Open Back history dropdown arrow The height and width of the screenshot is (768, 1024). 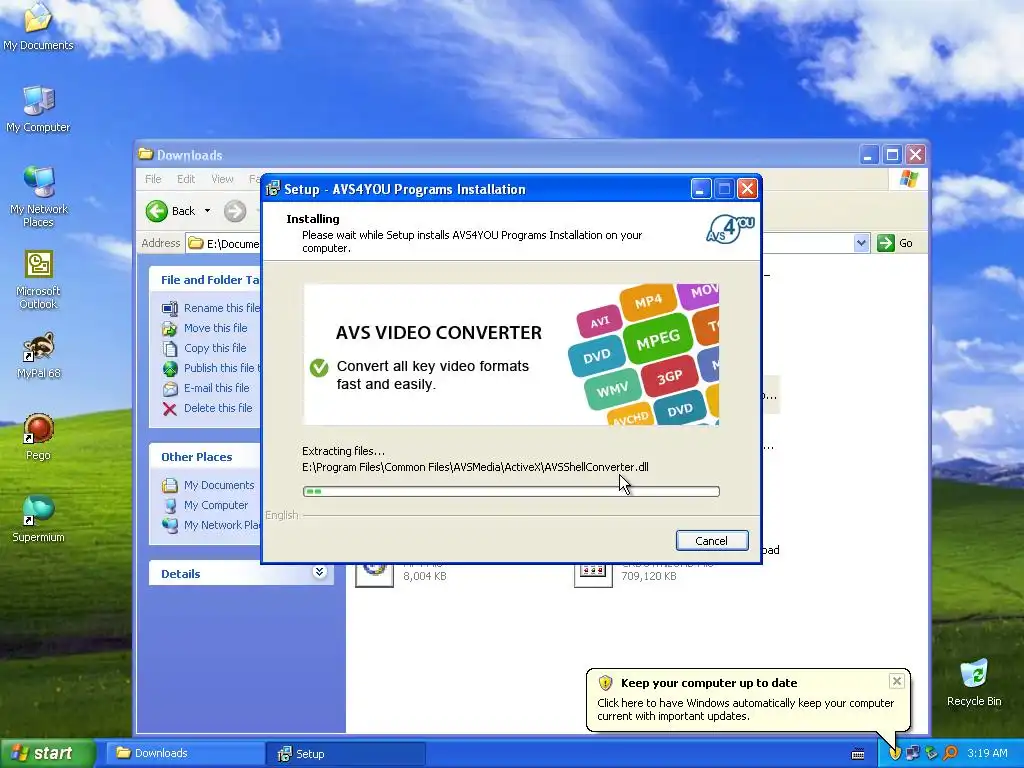(207, 211)
